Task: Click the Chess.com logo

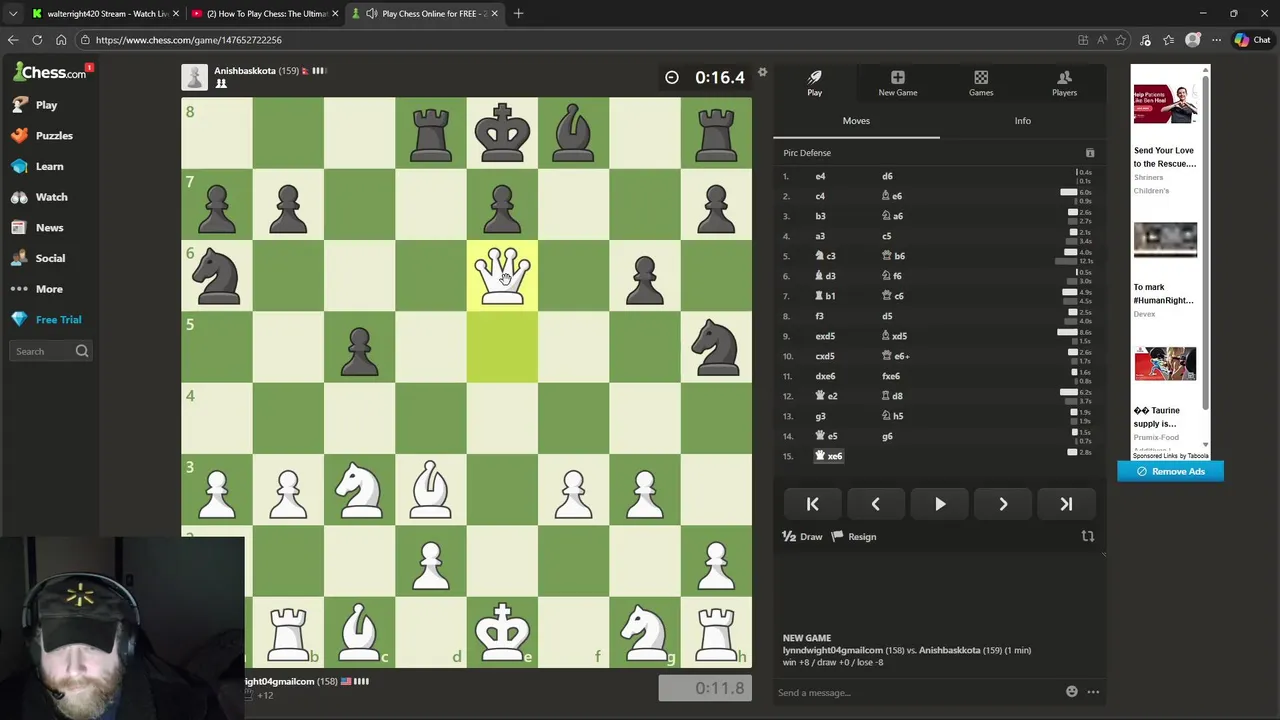Action: pyautogui.click(x=50, y=72)
